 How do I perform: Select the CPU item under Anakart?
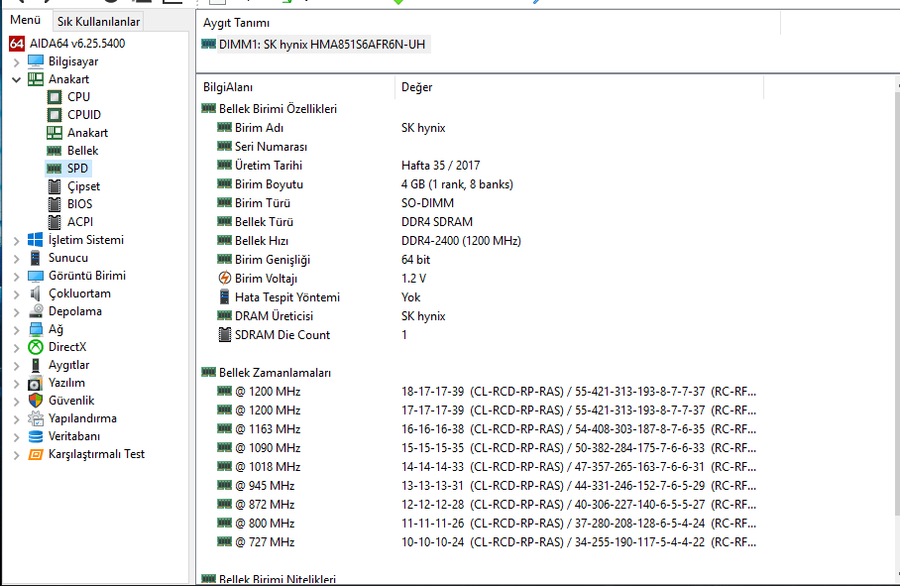click(x=78, y=97)
